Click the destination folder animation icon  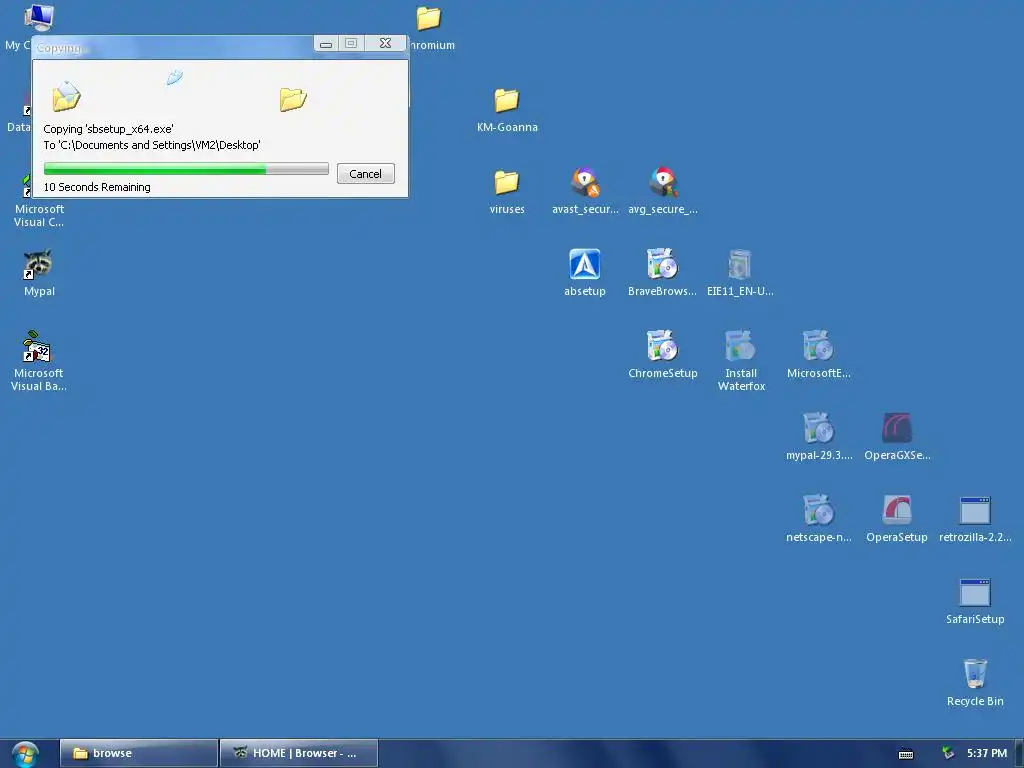[x=293, y=99]
